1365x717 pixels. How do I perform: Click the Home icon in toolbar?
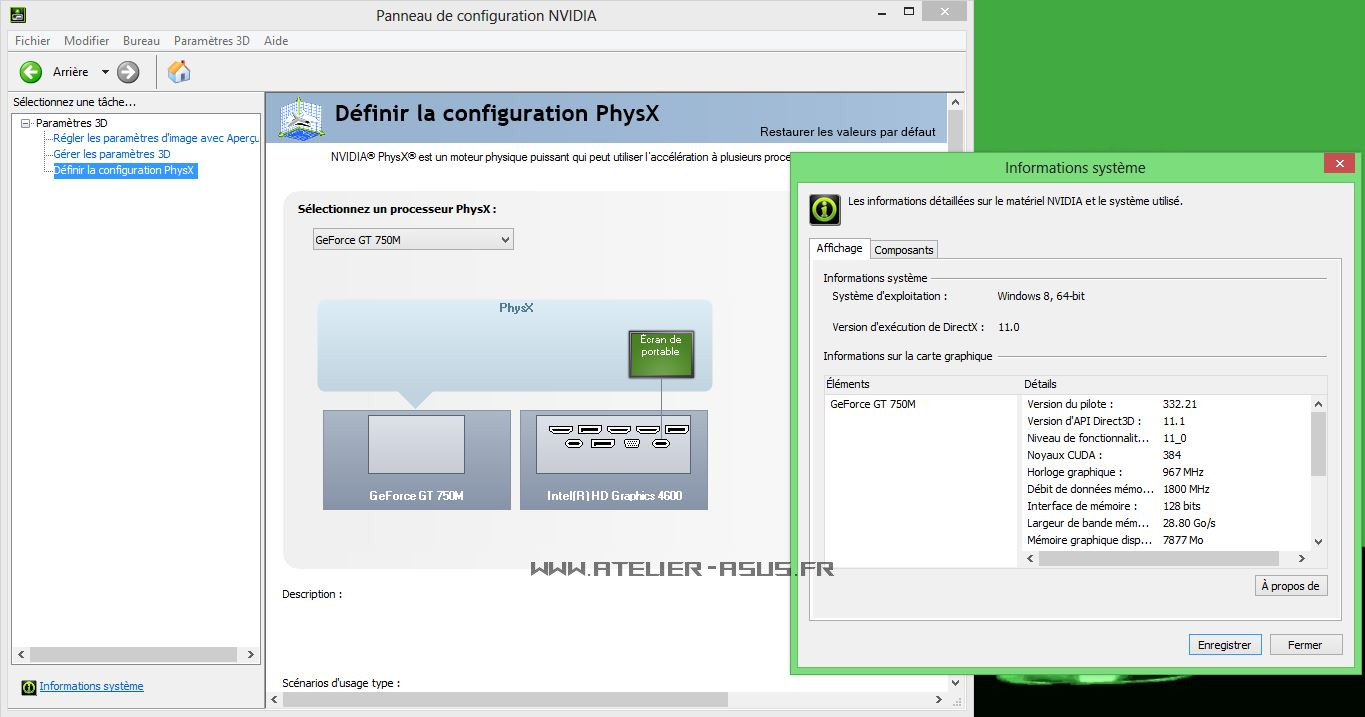pyautogui.click(x=179, y=72)
